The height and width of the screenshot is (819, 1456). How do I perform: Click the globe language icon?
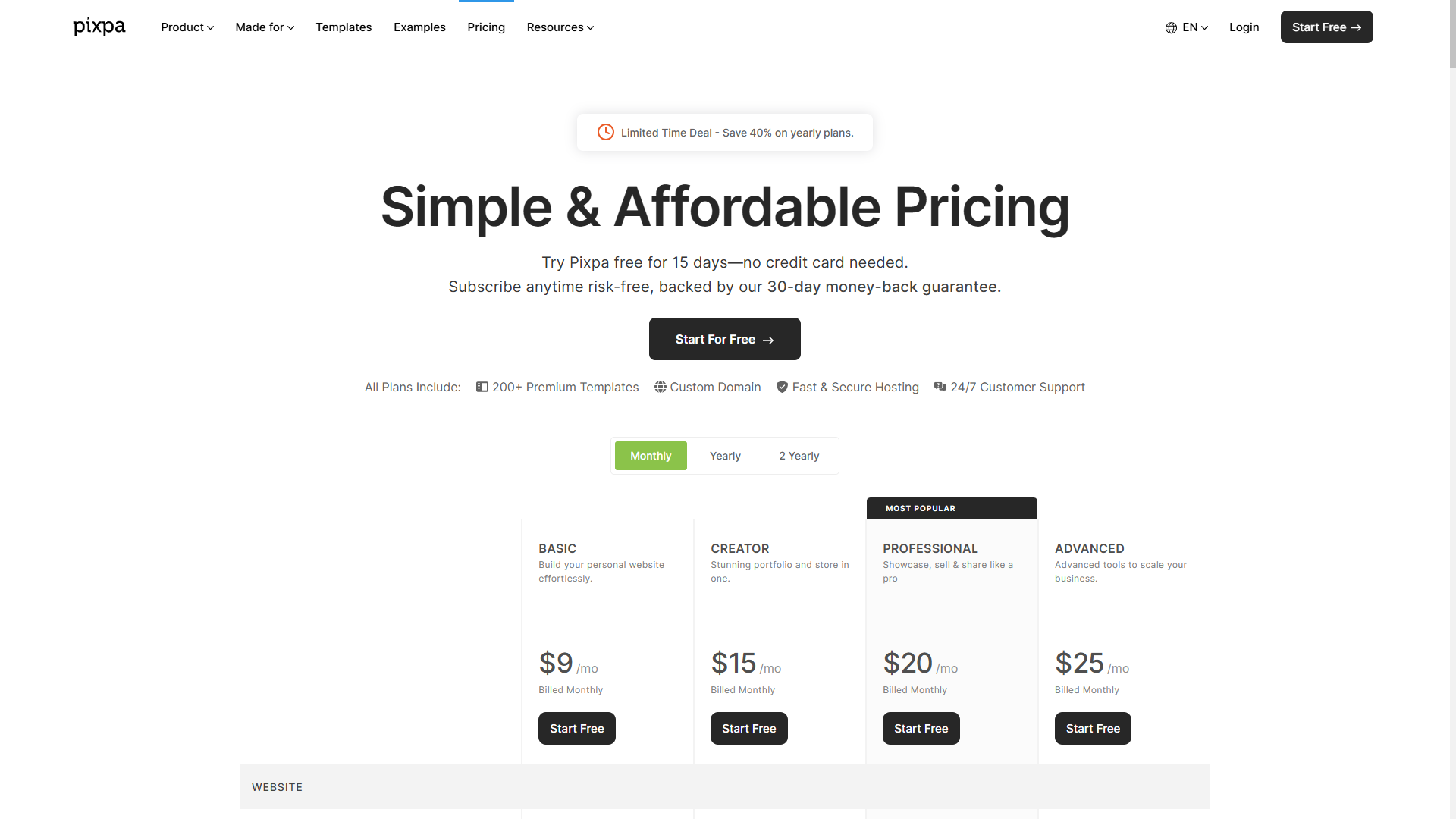tap(1171, 27)
